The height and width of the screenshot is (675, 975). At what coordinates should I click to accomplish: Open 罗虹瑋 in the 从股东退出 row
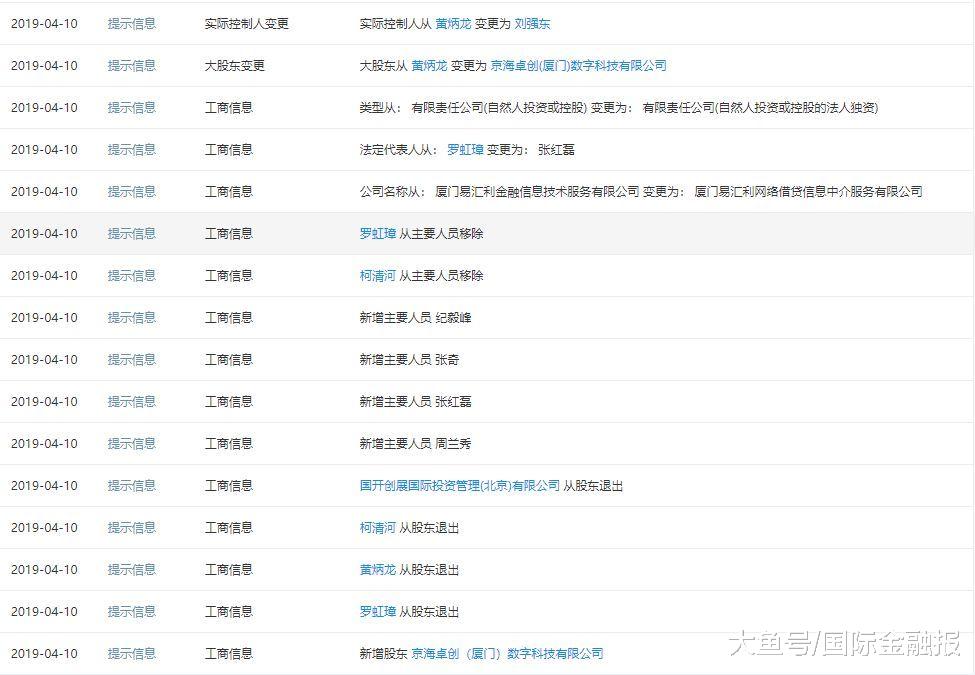[x=378, y=611]
